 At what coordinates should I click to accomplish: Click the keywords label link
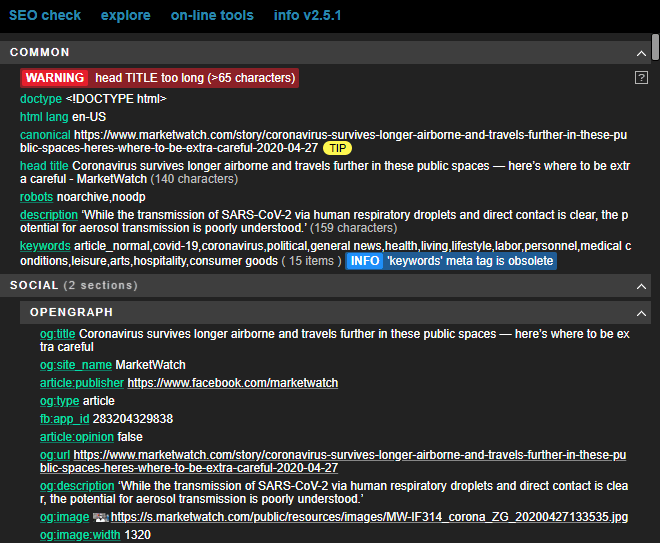pos(45,246)
